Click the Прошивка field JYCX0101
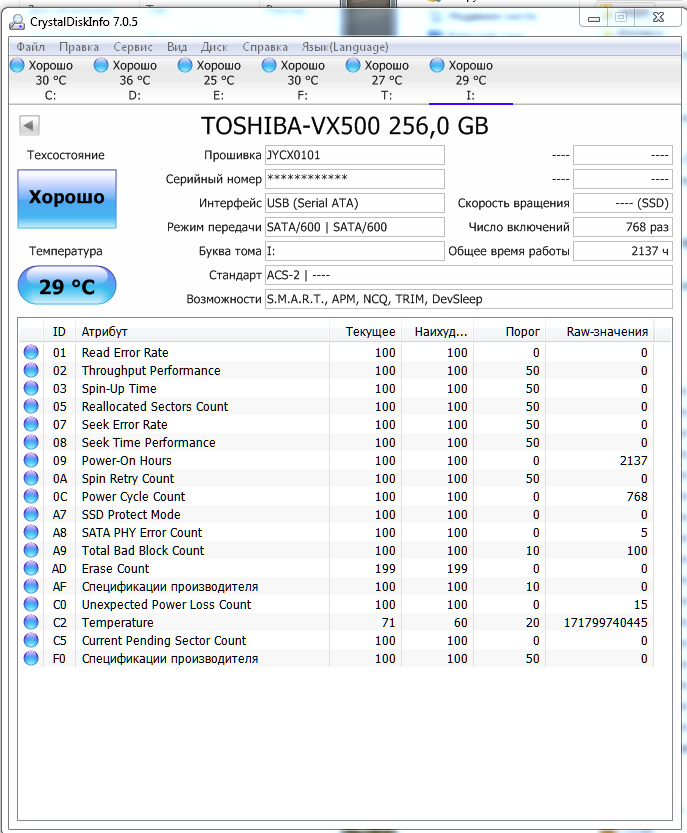 click(x=354, y=155)
